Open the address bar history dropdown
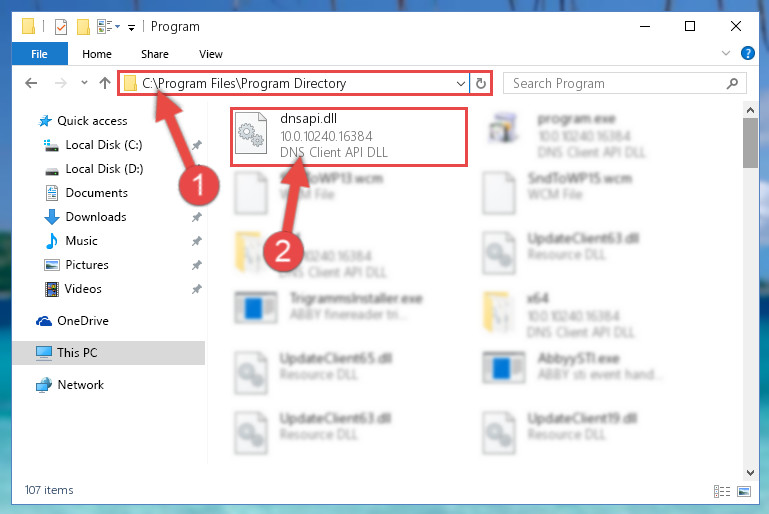Screen dimensions: 769x514 [x=461, y=83]
